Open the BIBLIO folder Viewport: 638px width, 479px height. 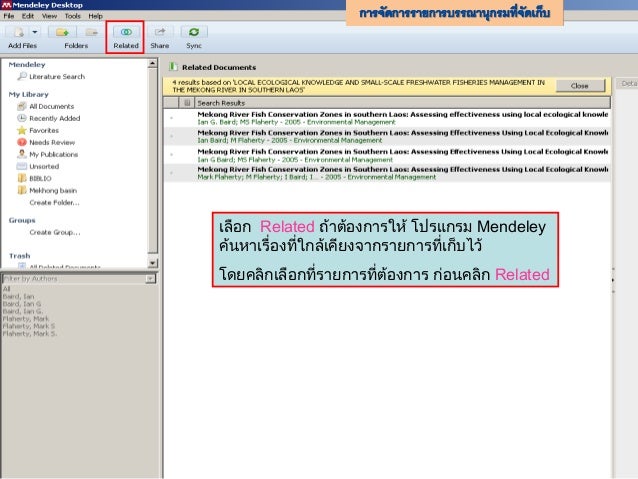pyautogui.click(x=40, y=178)
